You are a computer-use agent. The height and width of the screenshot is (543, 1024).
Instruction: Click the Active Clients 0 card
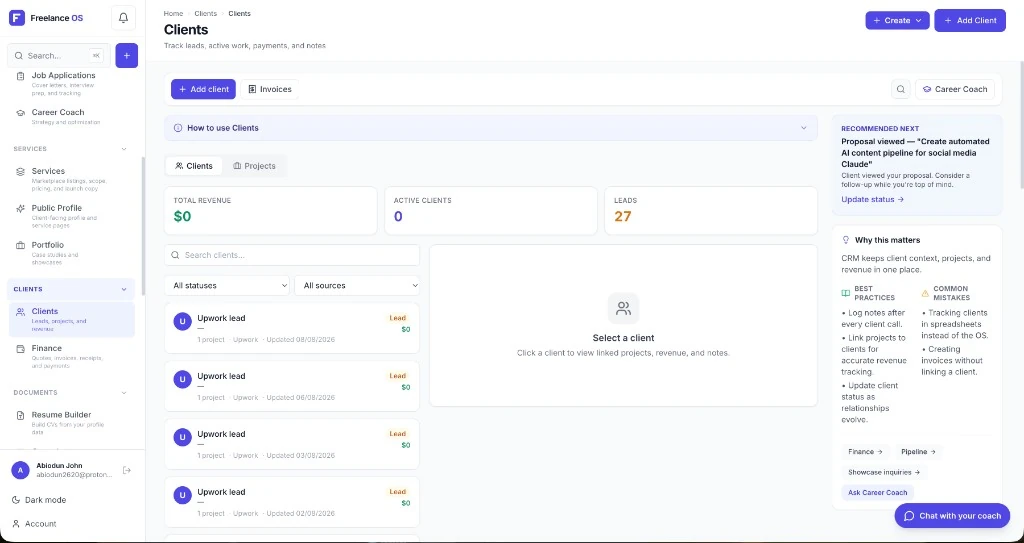pos(490,210)
